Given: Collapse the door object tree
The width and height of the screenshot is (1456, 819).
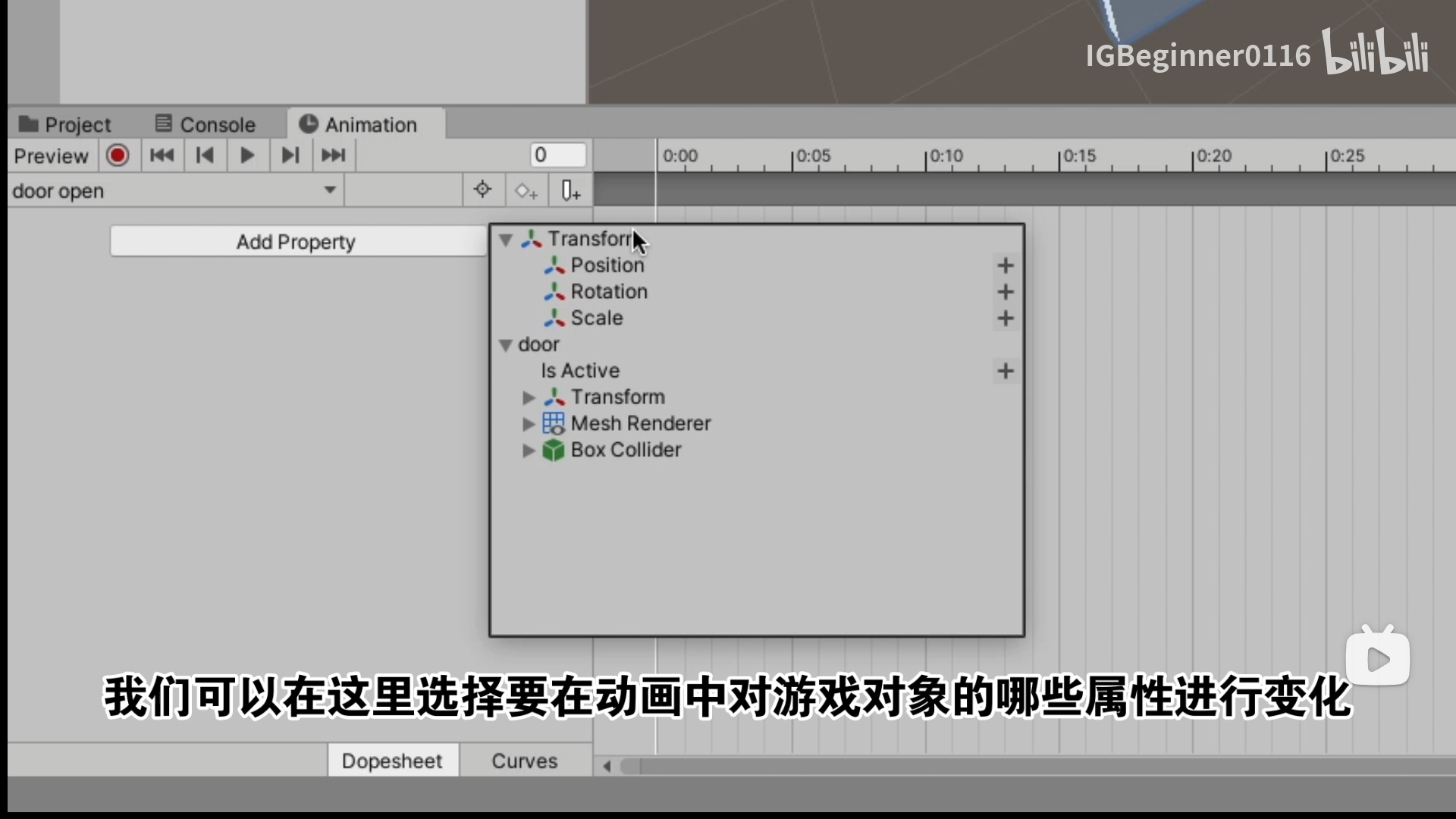Looking at the screenshot, I should (x=506, y=345).
